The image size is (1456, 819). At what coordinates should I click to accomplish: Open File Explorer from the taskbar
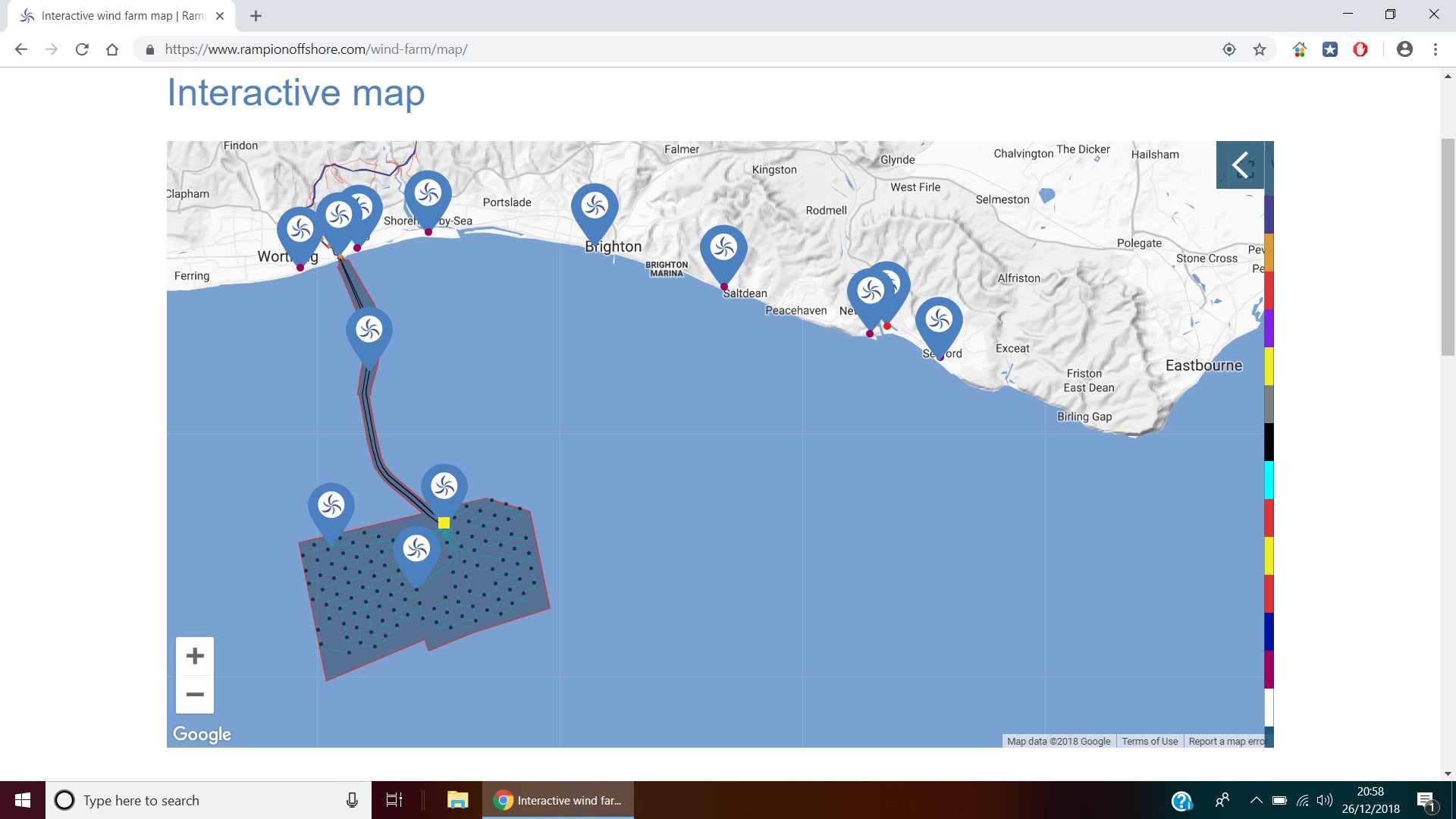point(457,800)
